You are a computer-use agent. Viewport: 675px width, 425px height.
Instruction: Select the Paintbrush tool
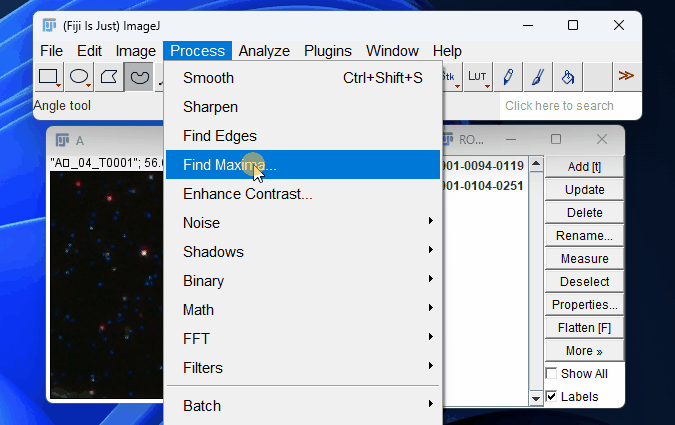(538, 76)
